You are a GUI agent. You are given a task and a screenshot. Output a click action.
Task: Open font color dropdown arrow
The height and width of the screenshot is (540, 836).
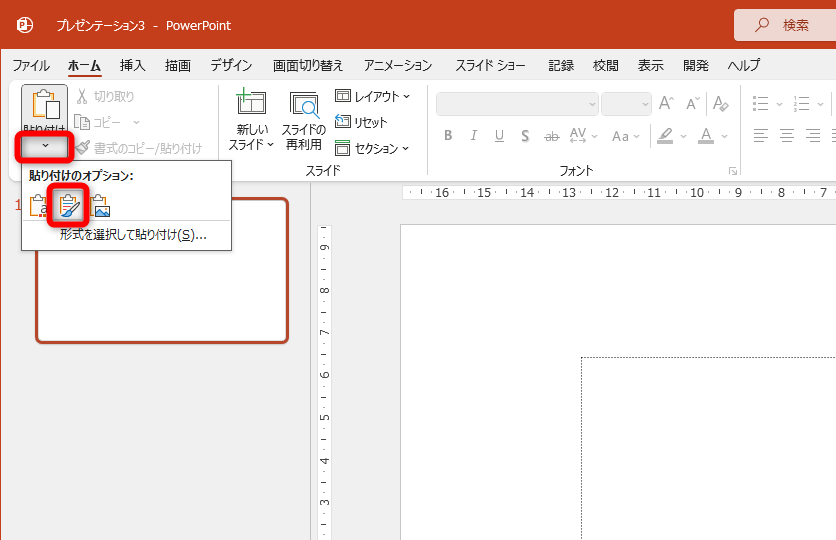pos(724,136)
